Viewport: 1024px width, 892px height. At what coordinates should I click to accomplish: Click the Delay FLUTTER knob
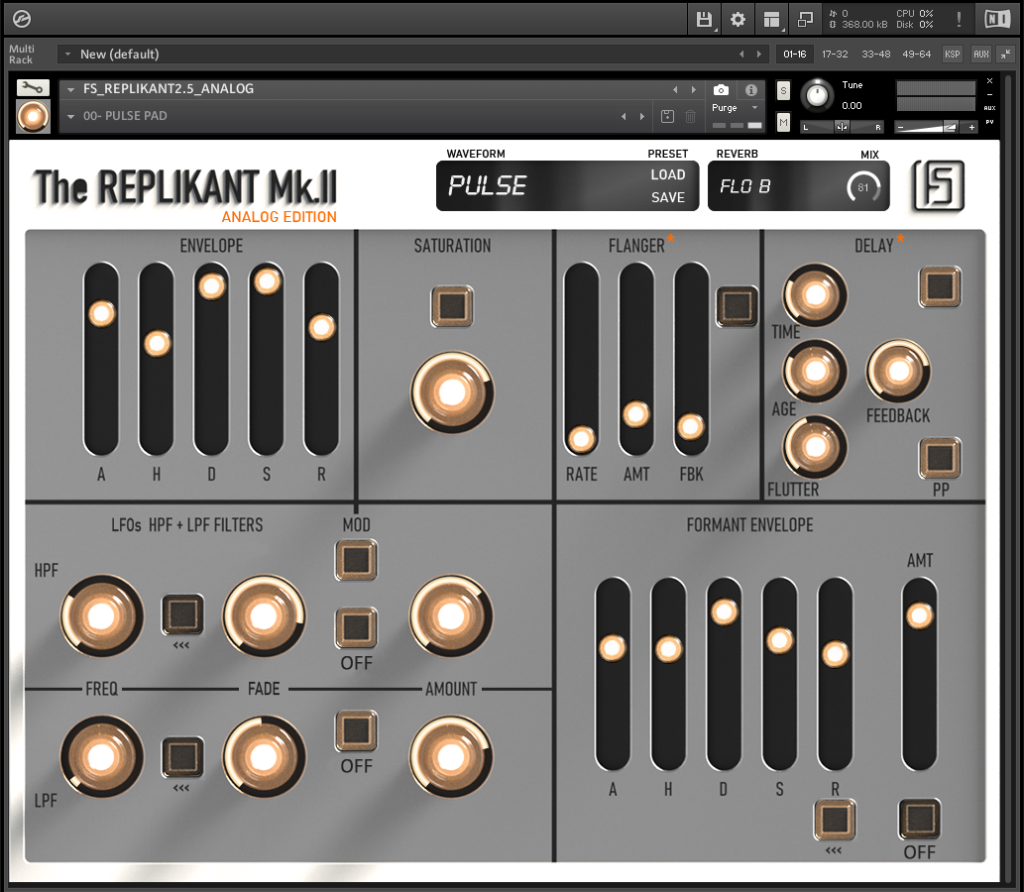(815, 447)
